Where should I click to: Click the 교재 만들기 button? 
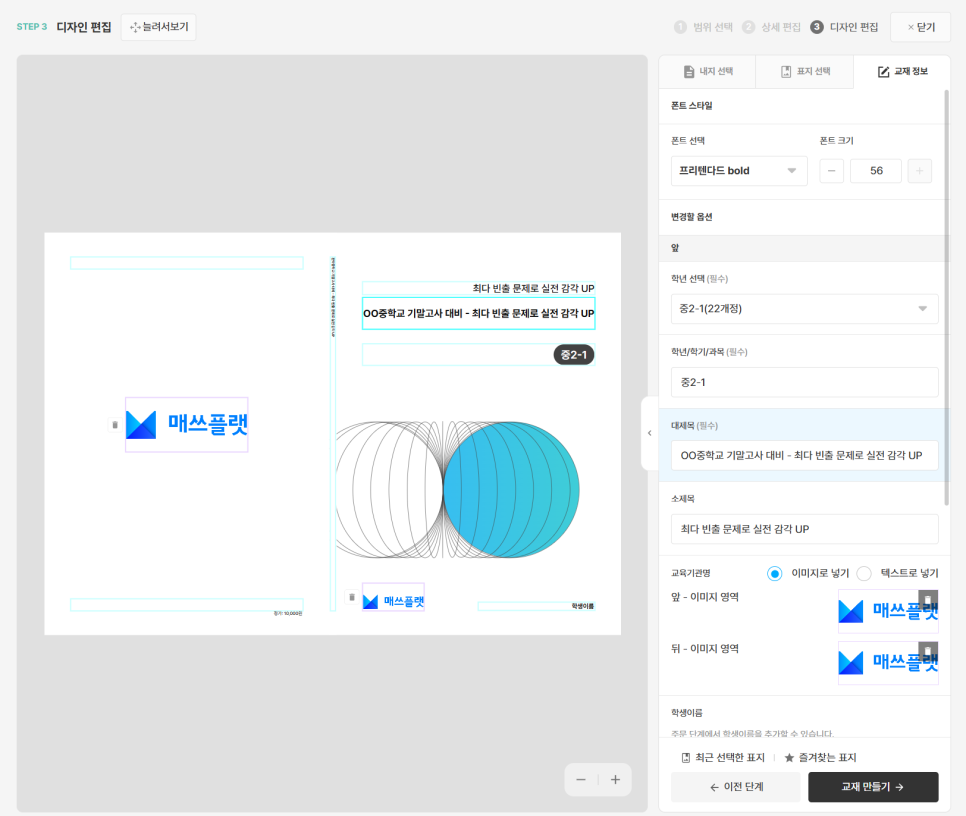pos(873,787)
